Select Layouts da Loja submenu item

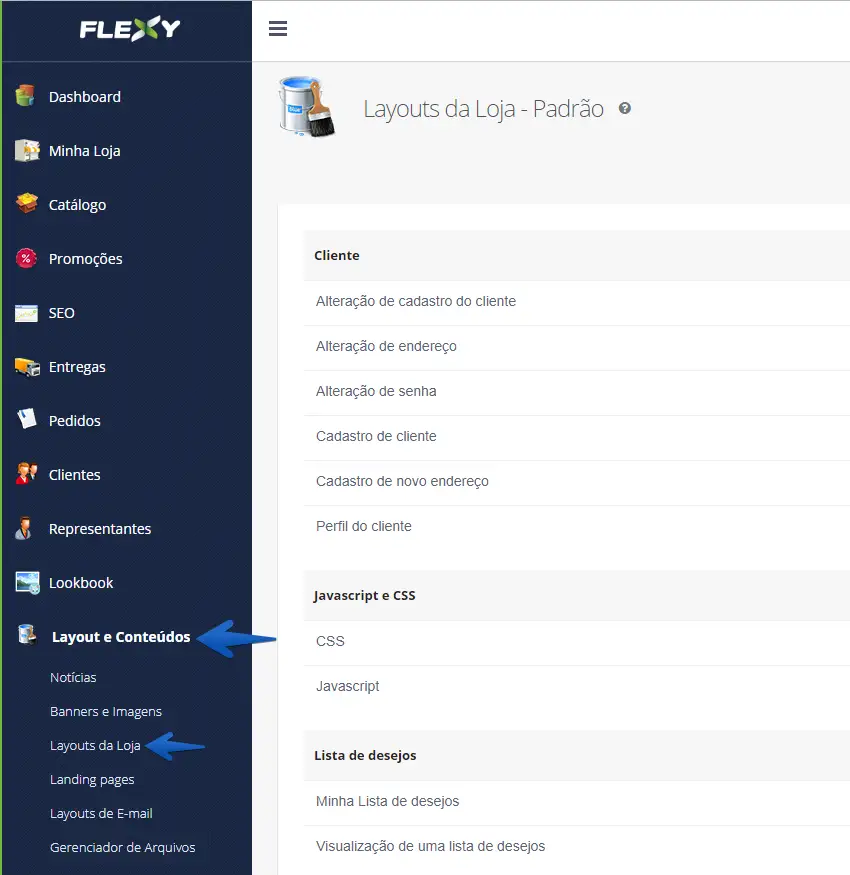tap(95, 746)
